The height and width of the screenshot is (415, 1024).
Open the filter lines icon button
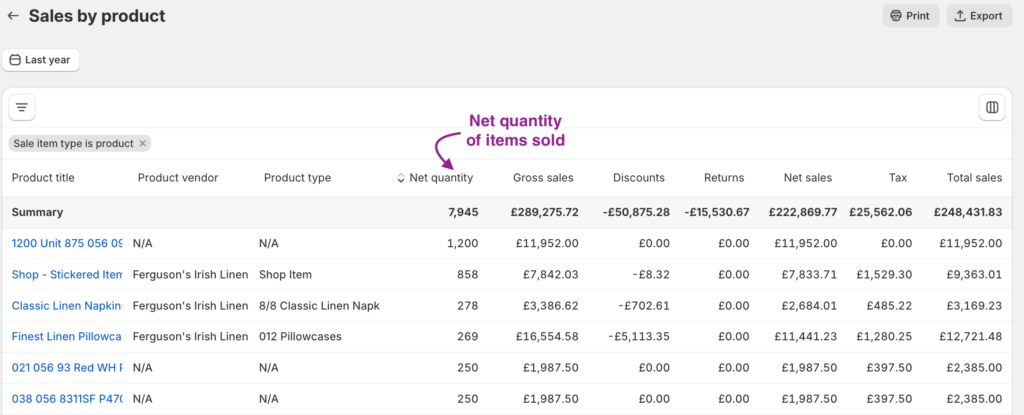click(x=22, y=107)
